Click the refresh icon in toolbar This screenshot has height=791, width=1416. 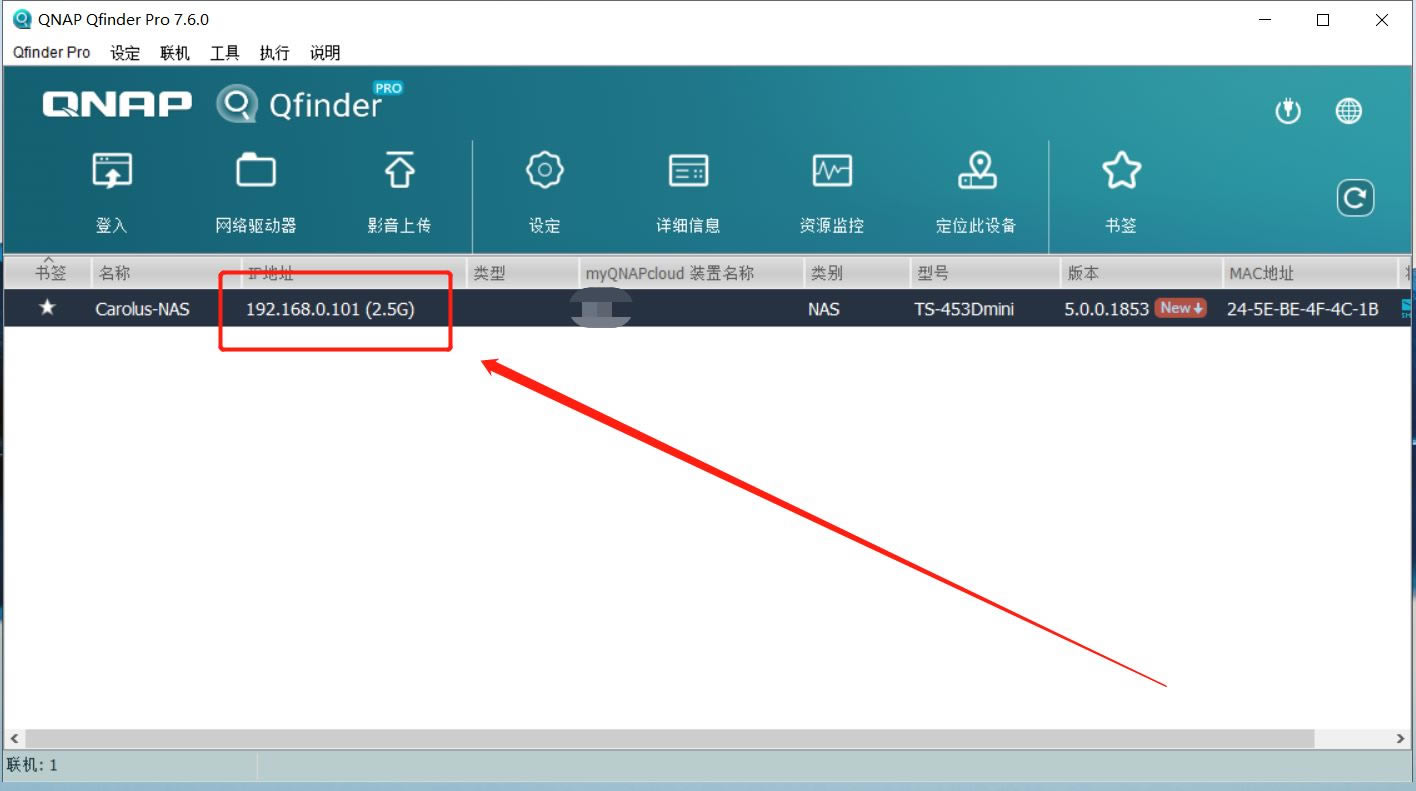coord(1355,198)
